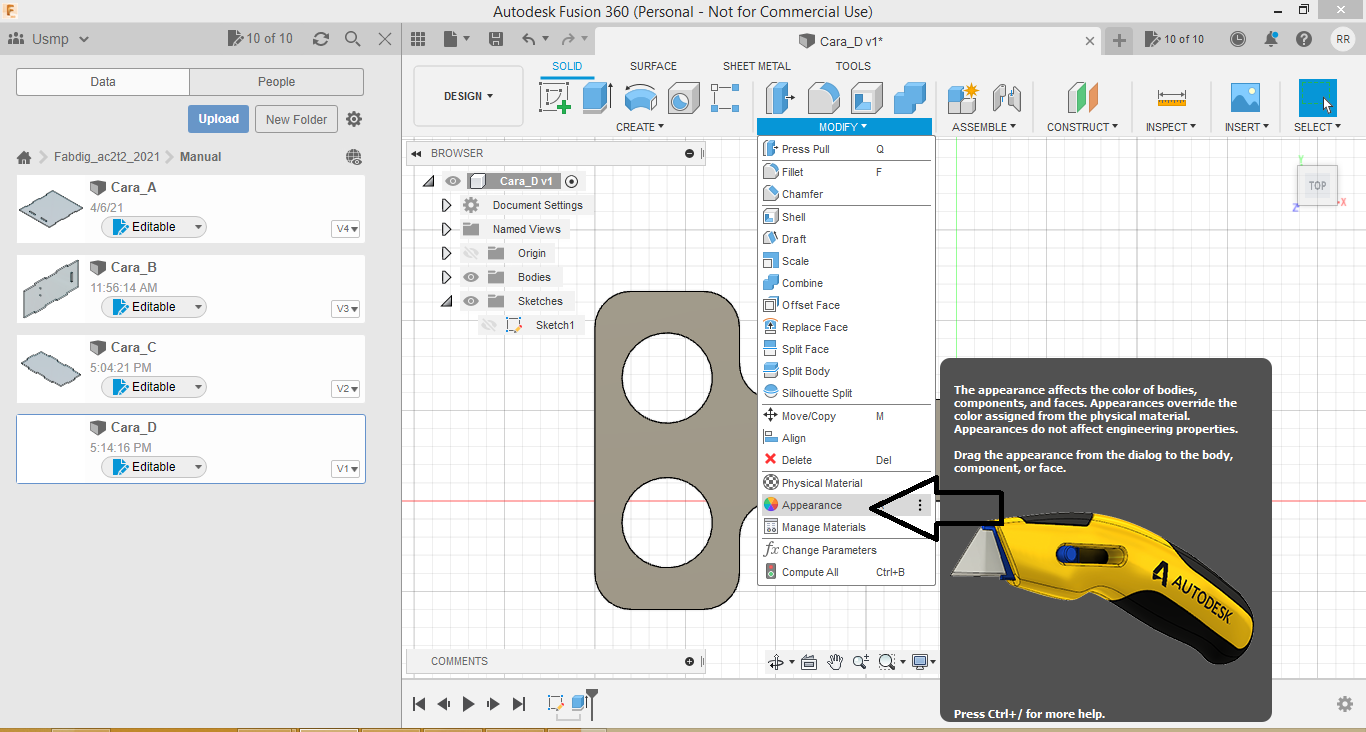Toggle visibility of Bodies folder
The height and width of the screenshot is (732, 1366).
(471, 277)
